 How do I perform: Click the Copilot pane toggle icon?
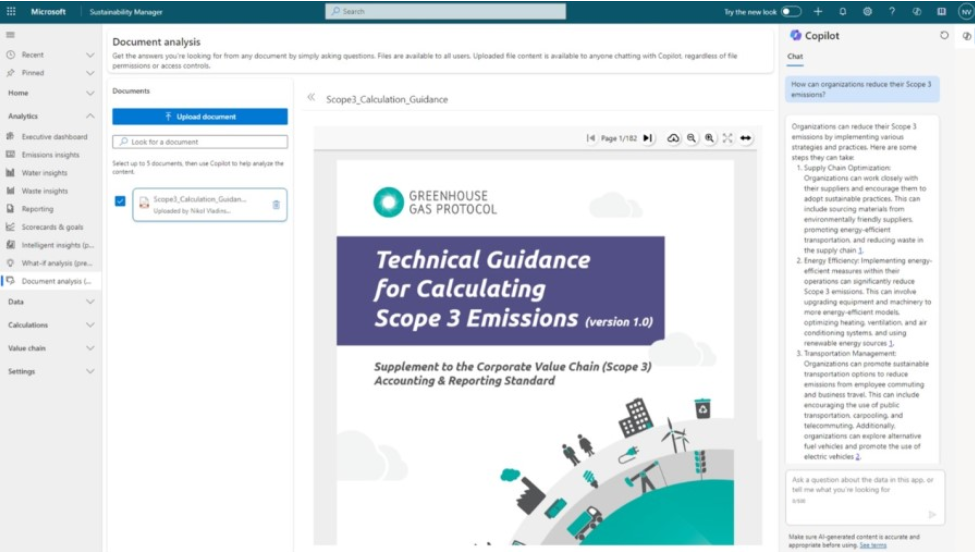[966, 35]
